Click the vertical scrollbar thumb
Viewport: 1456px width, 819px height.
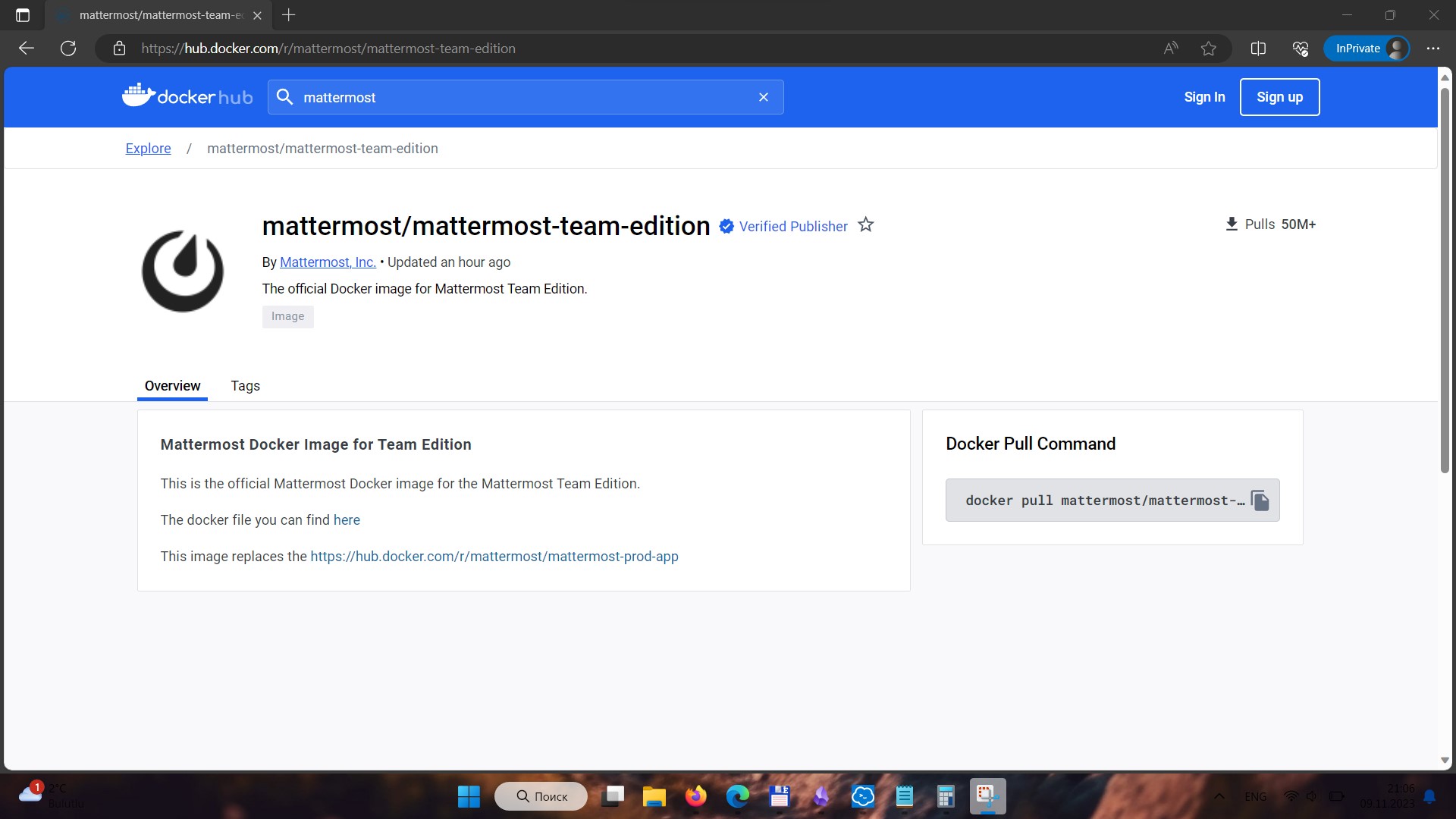pos(1445,281)
